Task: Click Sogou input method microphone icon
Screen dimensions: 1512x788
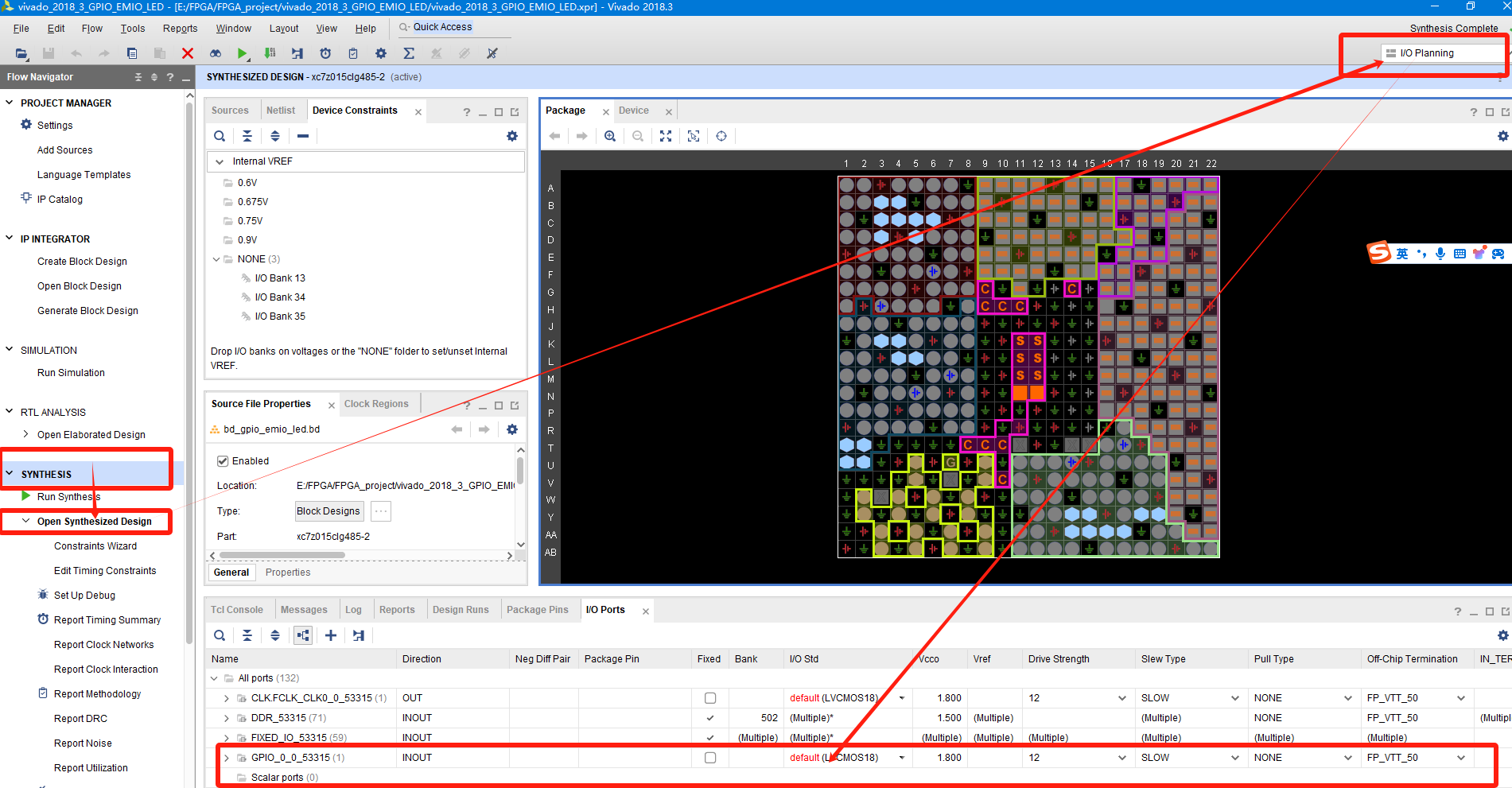Action: (1440, 254)
